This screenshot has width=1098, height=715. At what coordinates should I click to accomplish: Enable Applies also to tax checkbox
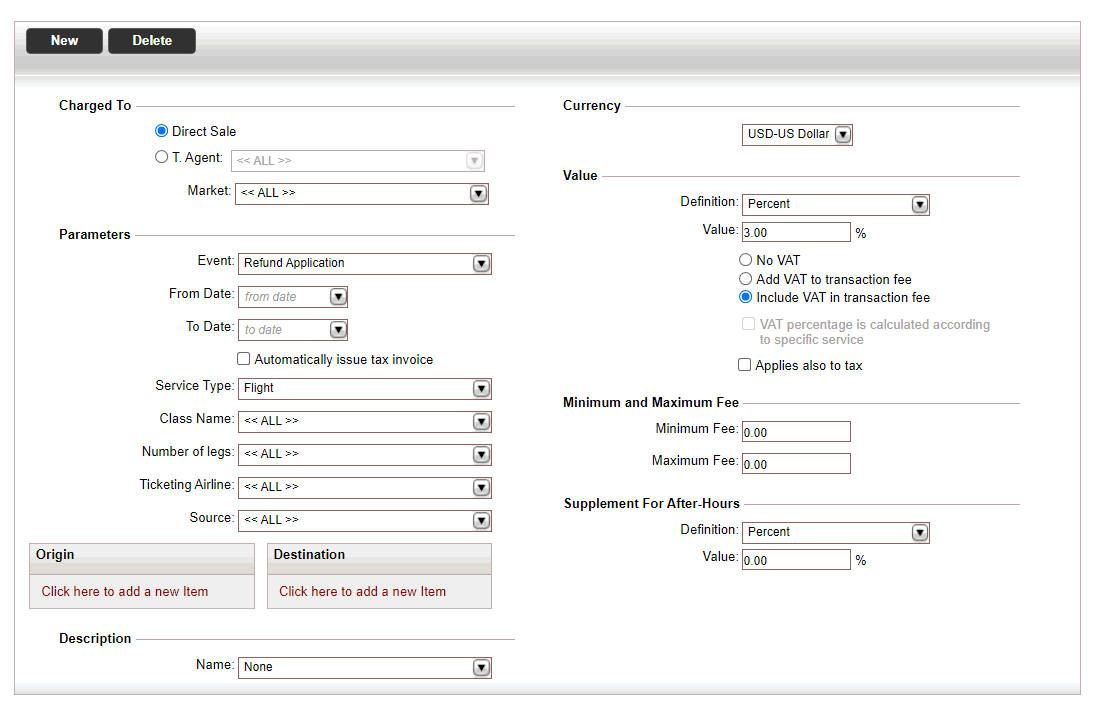(x=744, y=365)
